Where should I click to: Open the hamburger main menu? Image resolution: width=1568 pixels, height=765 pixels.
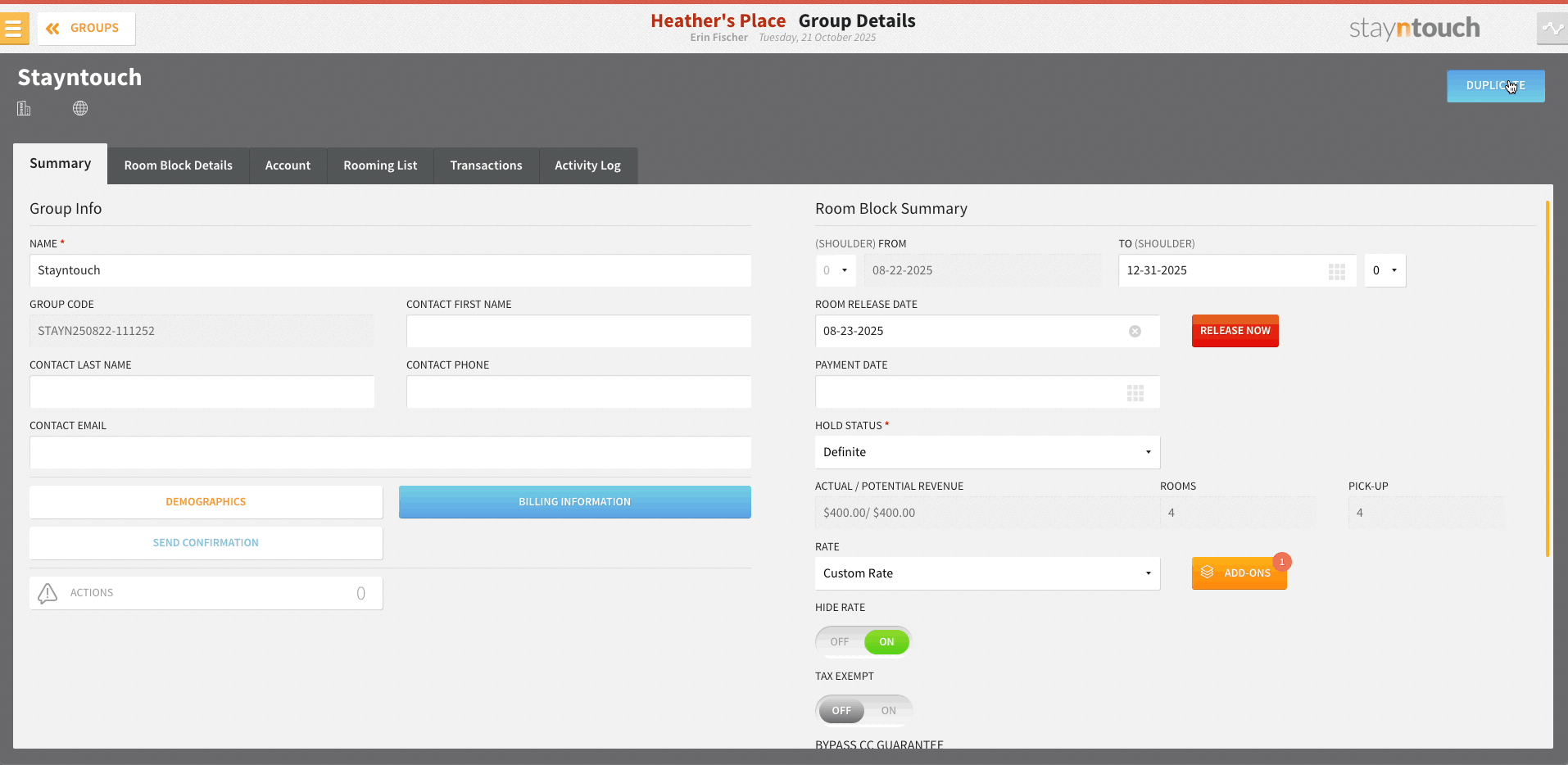(x=14, y=29)
